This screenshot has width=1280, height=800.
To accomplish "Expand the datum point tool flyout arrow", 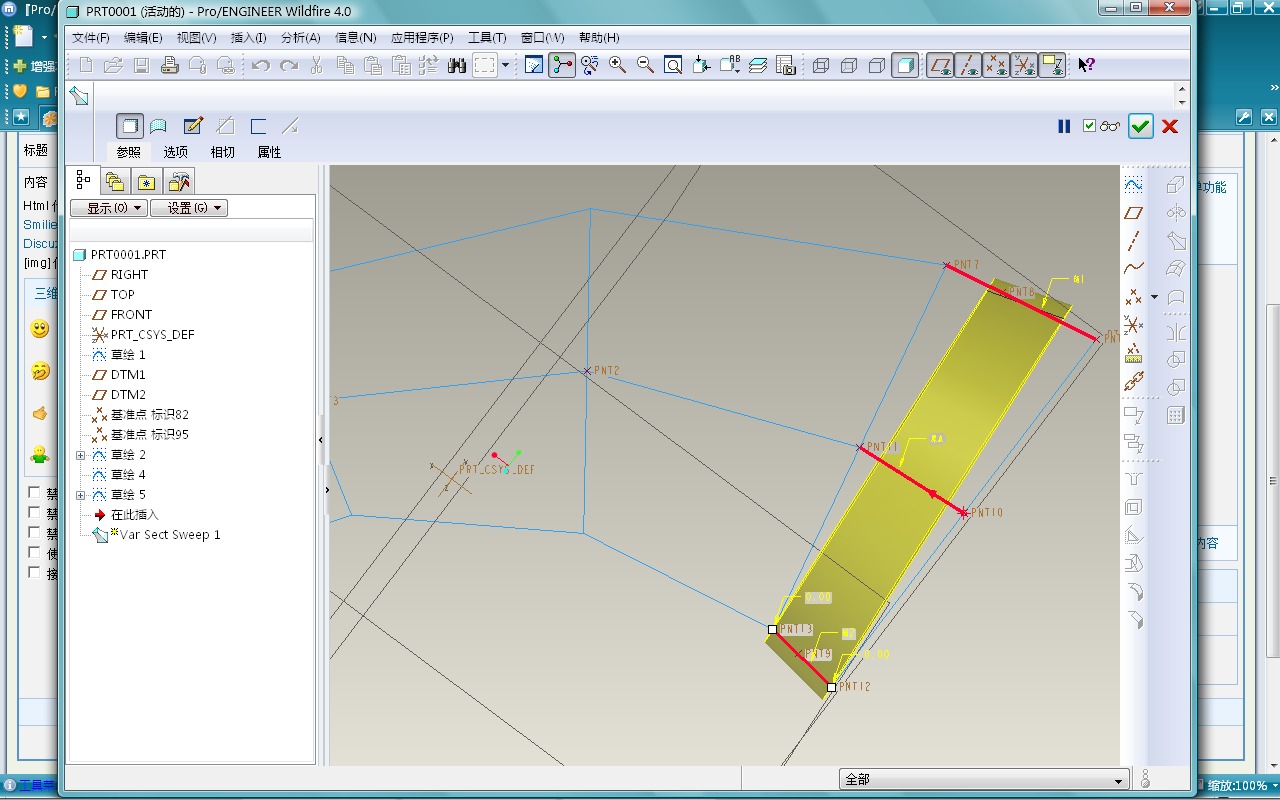I will pyautogui.click(x=1154, y=297).
